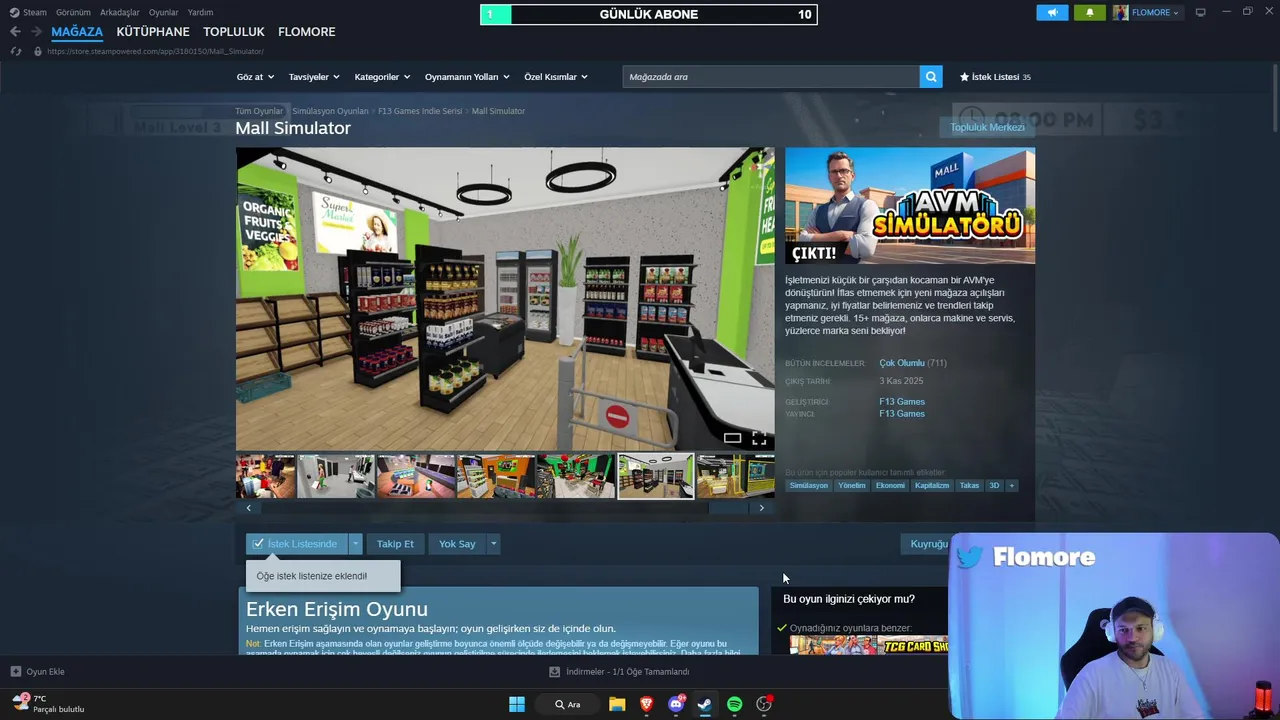The height and width of the screenshot is (720, 1280).
Task: Click the Ara search box on the taskbar
Action: click(569, 704)
